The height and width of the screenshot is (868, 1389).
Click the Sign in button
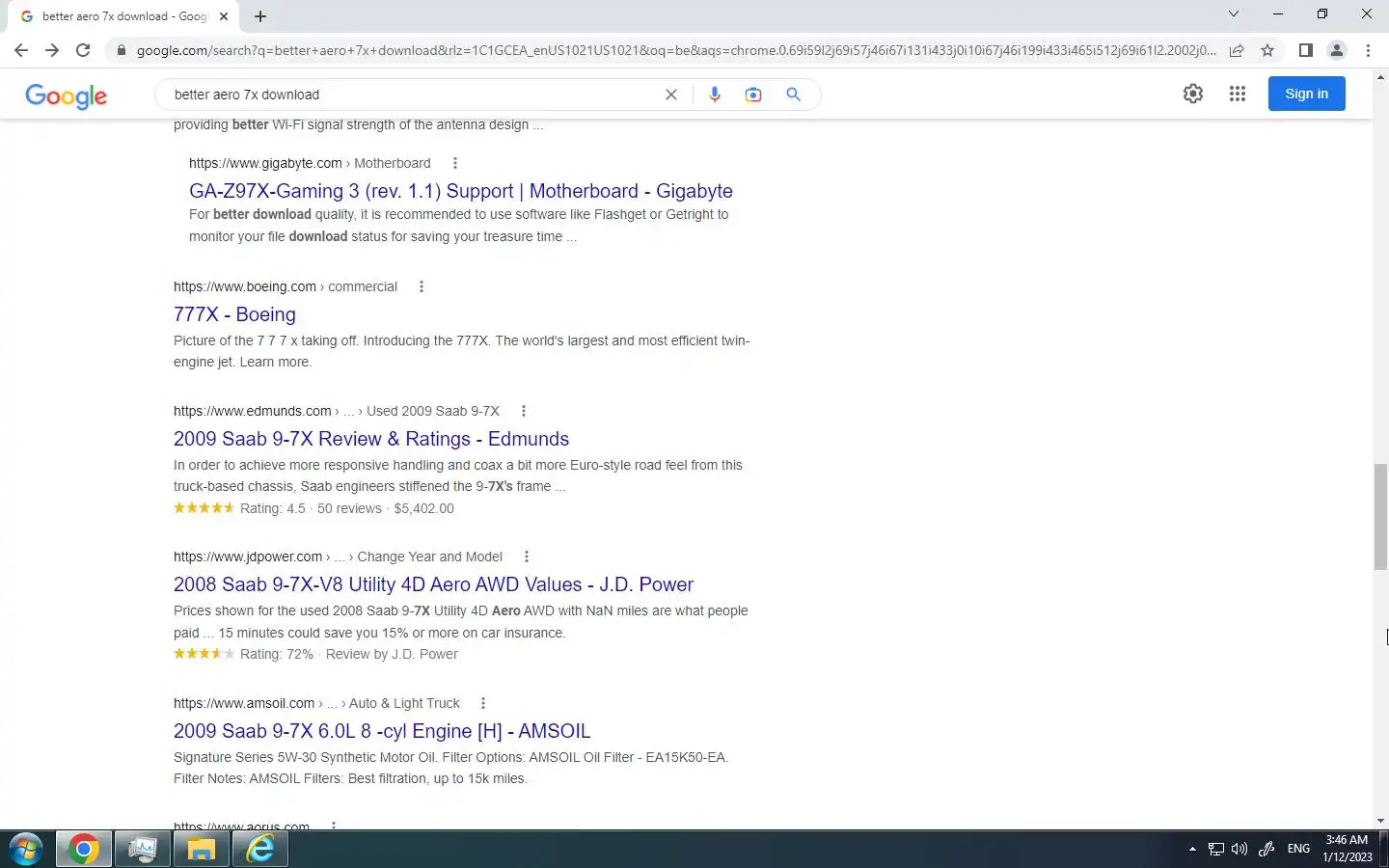click(x=1306, y=94)
